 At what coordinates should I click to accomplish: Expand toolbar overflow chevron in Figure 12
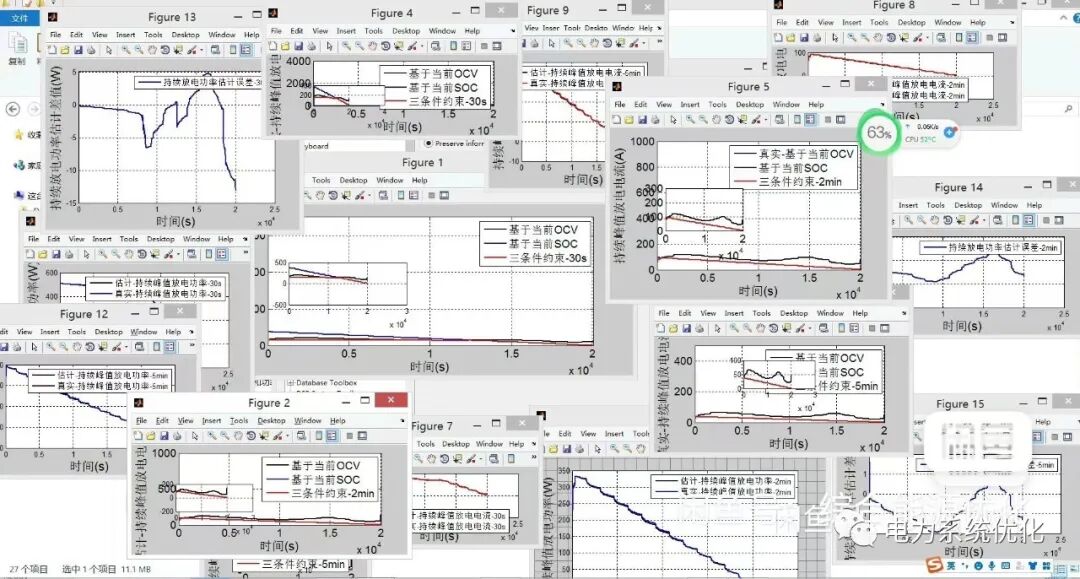tap(191, 345)
